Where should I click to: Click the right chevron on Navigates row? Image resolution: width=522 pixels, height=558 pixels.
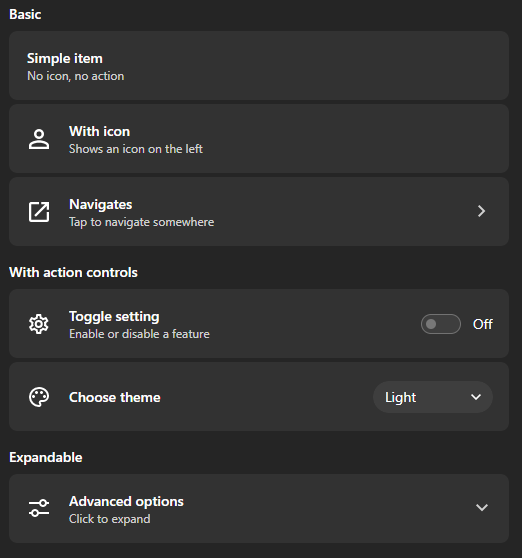point(481,211)
